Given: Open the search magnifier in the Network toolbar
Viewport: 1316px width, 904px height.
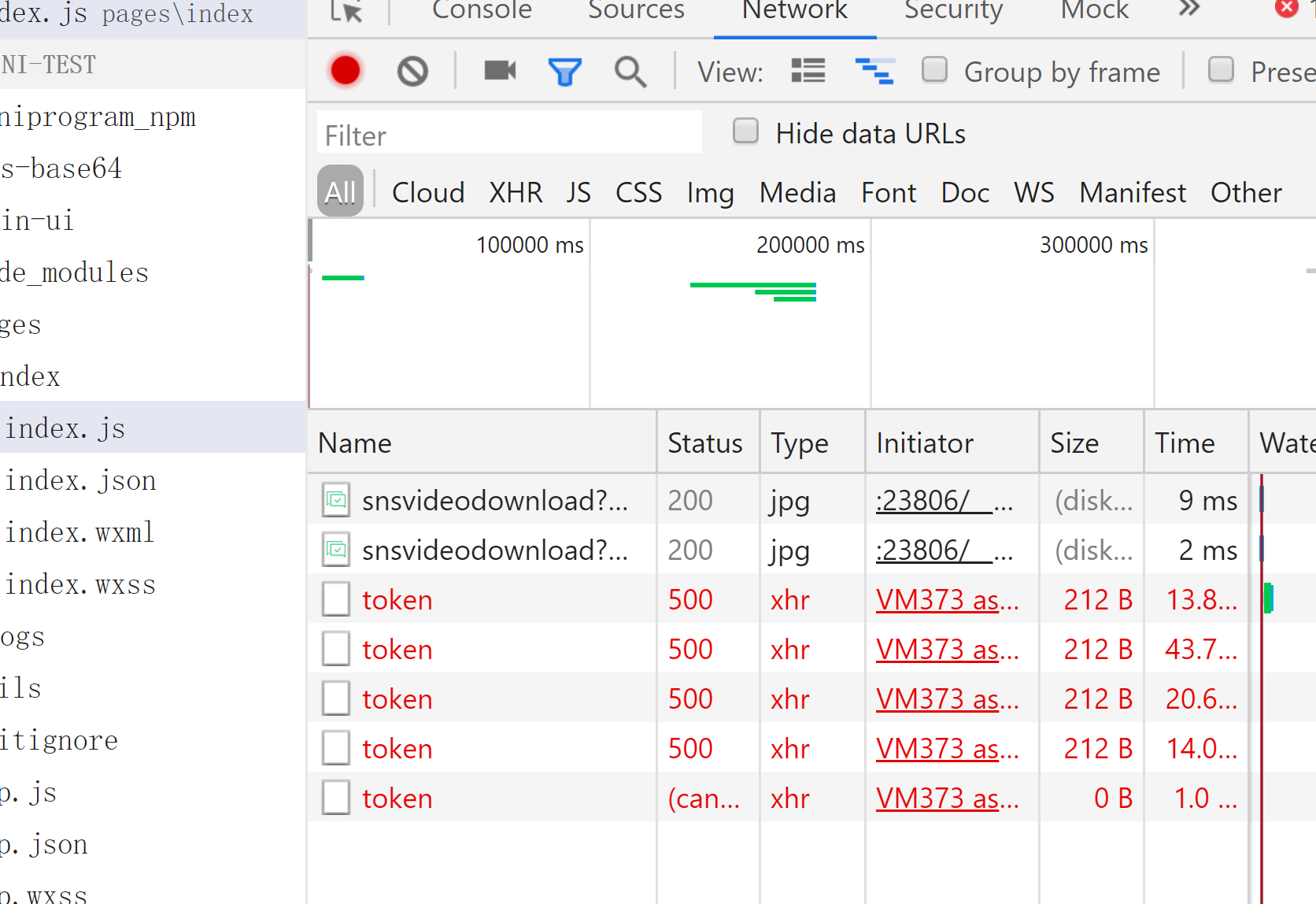Looking at the screenshot, I should [x=630, y=72].
